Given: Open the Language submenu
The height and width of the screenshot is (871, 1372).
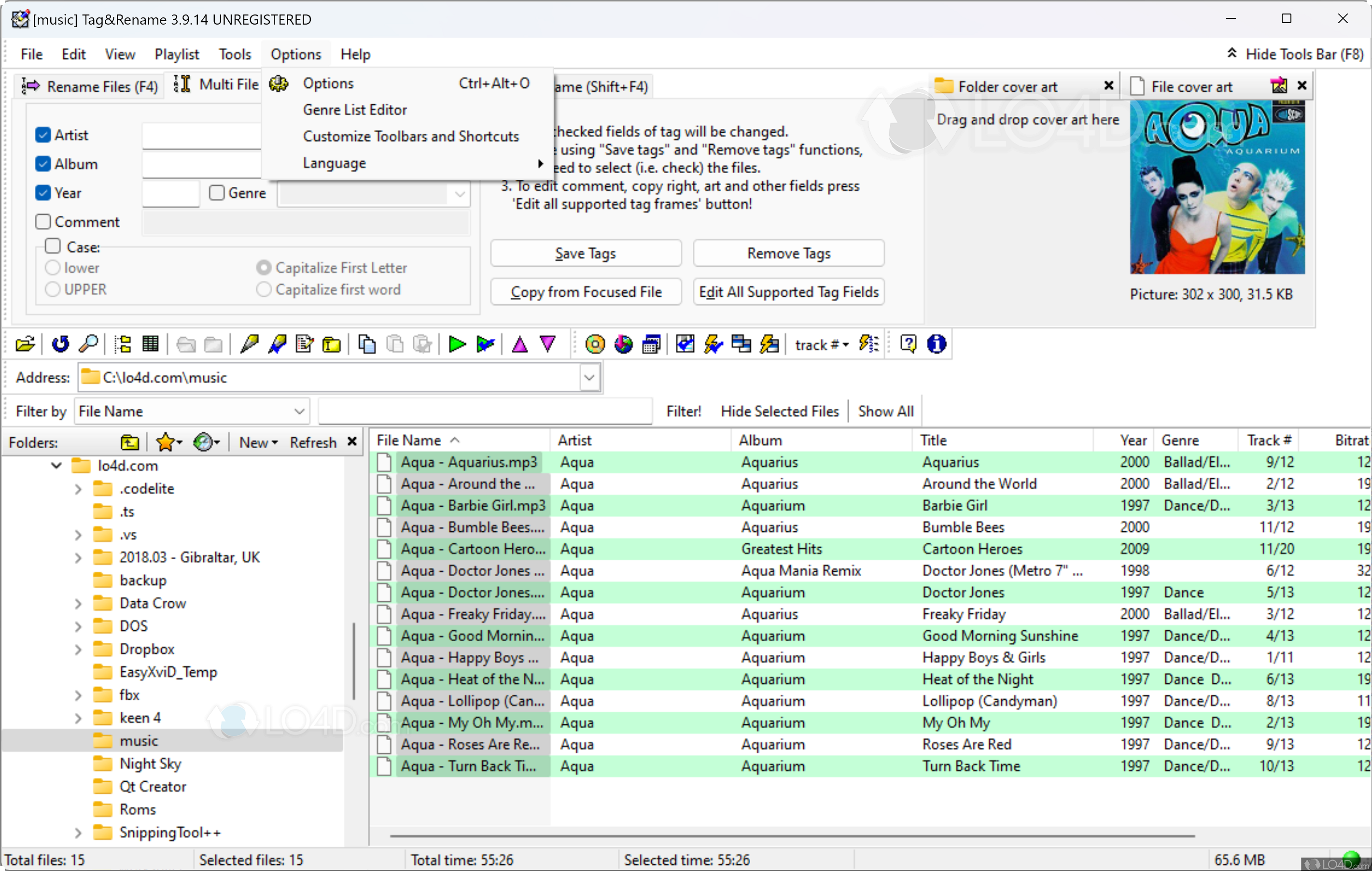Looking at the screenshot, I should (x=335, y=163).
